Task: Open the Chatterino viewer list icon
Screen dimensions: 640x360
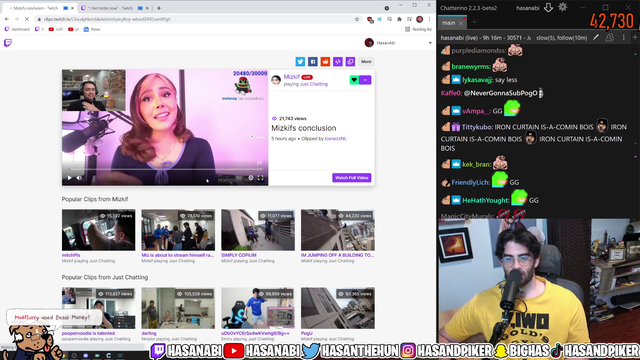Action: click(x=609, y=38)
